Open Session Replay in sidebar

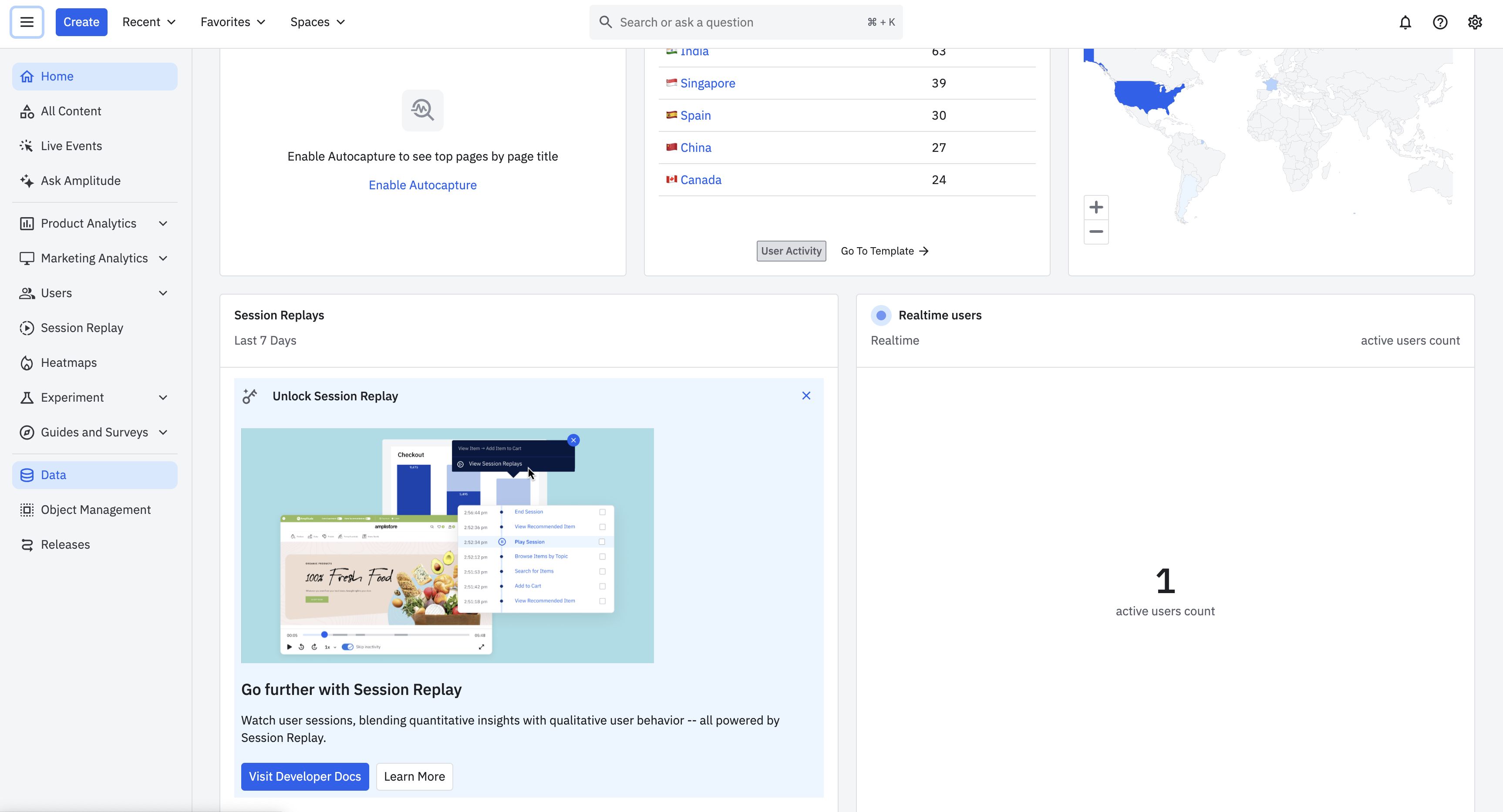click(82, 328)
